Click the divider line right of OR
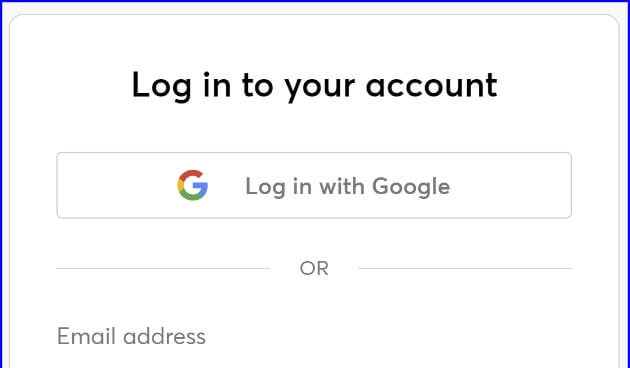This screenshot has height=368, width=630. pyautogui.click(x=465, y=268)
